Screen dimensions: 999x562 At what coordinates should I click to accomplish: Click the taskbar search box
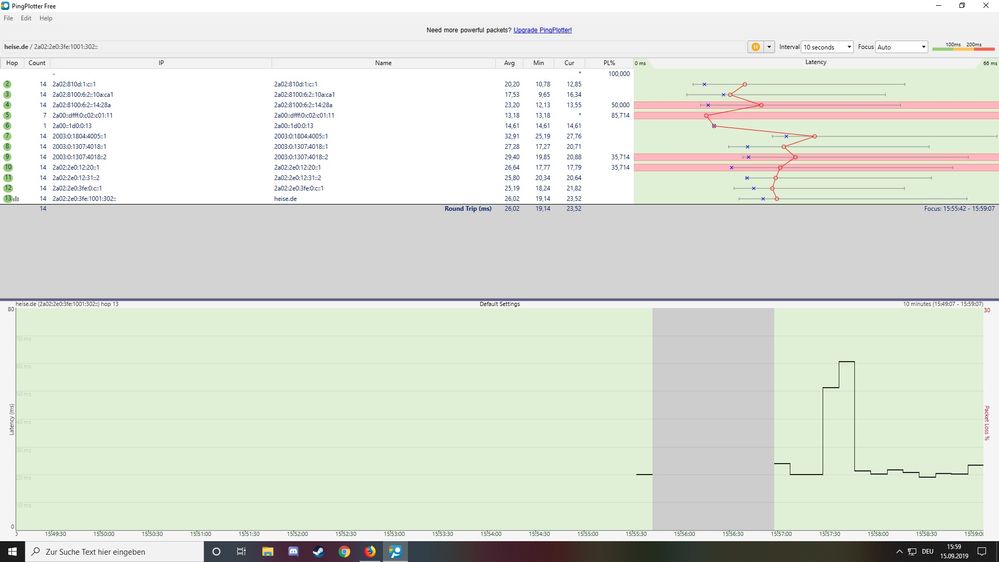[x=114, y=551]
